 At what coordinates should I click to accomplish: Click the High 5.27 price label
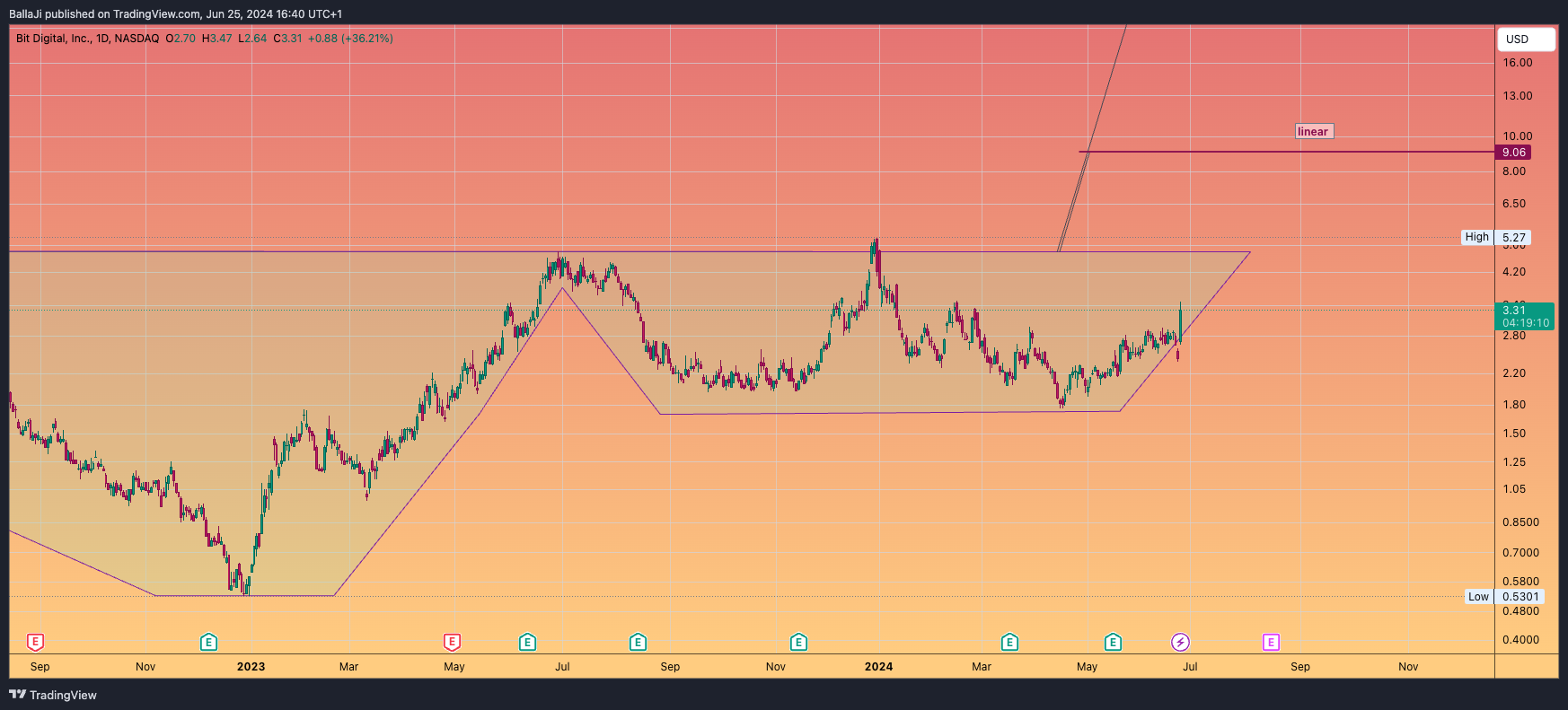tap(1496, 237)
